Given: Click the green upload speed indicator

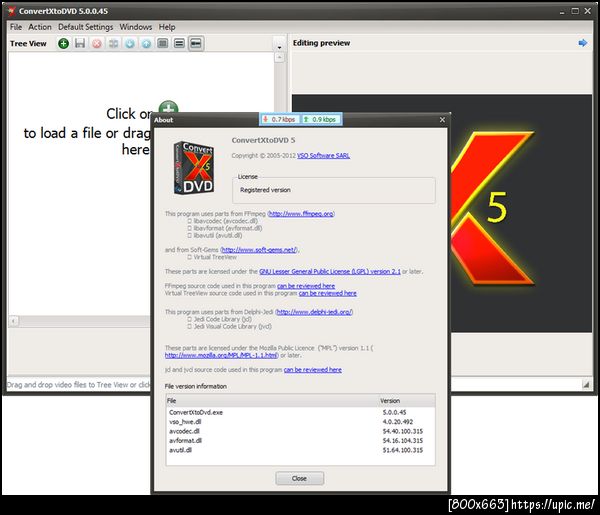Looking at the screenshot, I should pyautogui.click(x=321, y=119).
